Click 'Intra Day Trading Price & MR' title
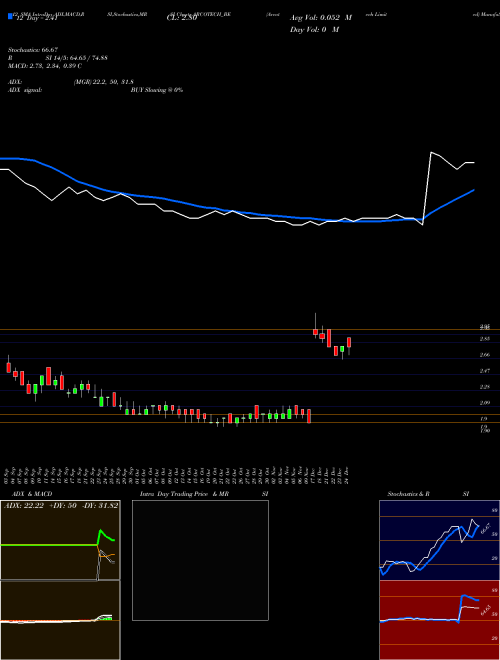The width and height of the screenshot is (500, 660). (x=184, y=494)
